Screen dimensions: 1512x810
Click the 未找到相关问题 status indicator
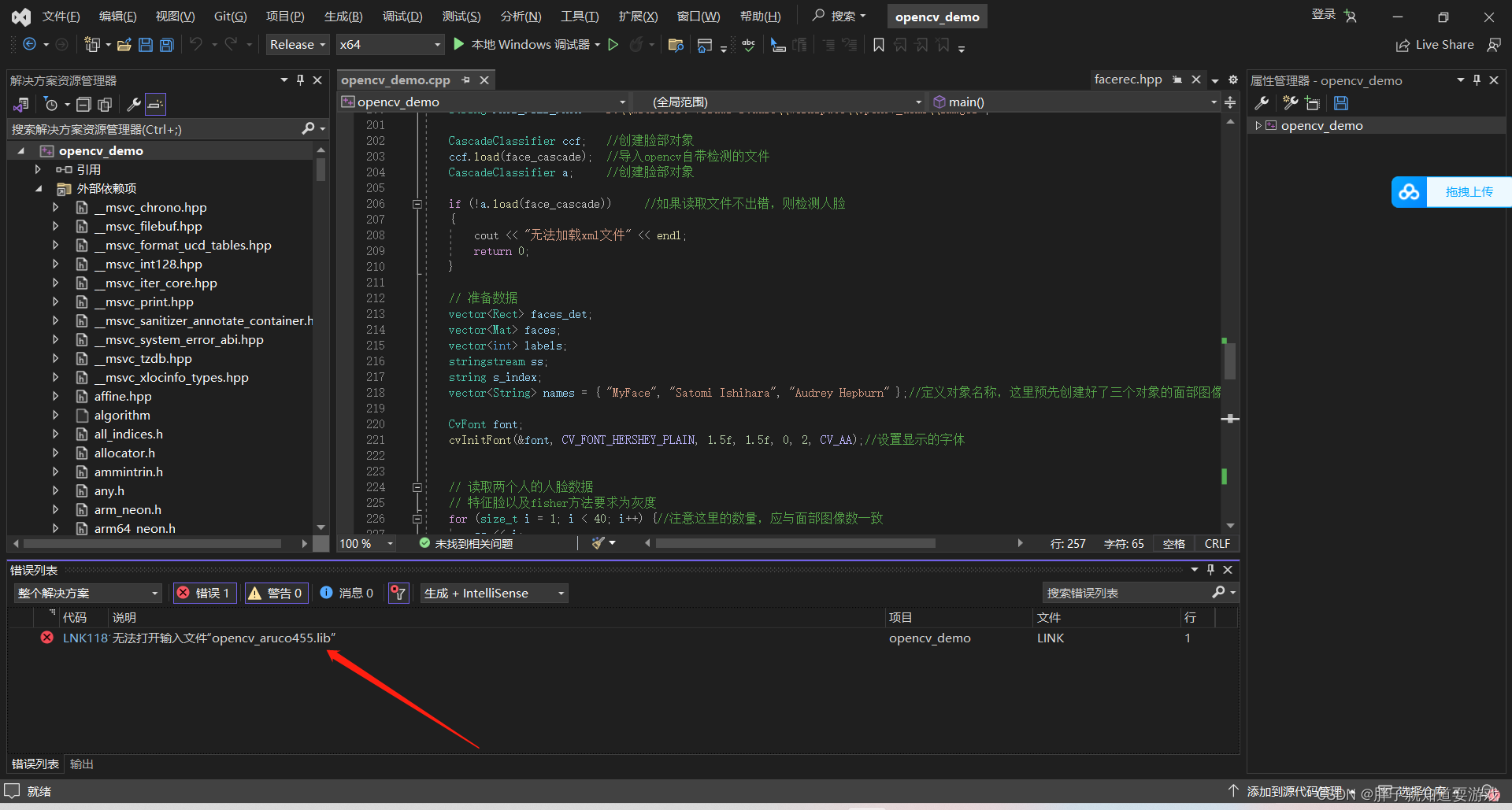tap(465, 544)
